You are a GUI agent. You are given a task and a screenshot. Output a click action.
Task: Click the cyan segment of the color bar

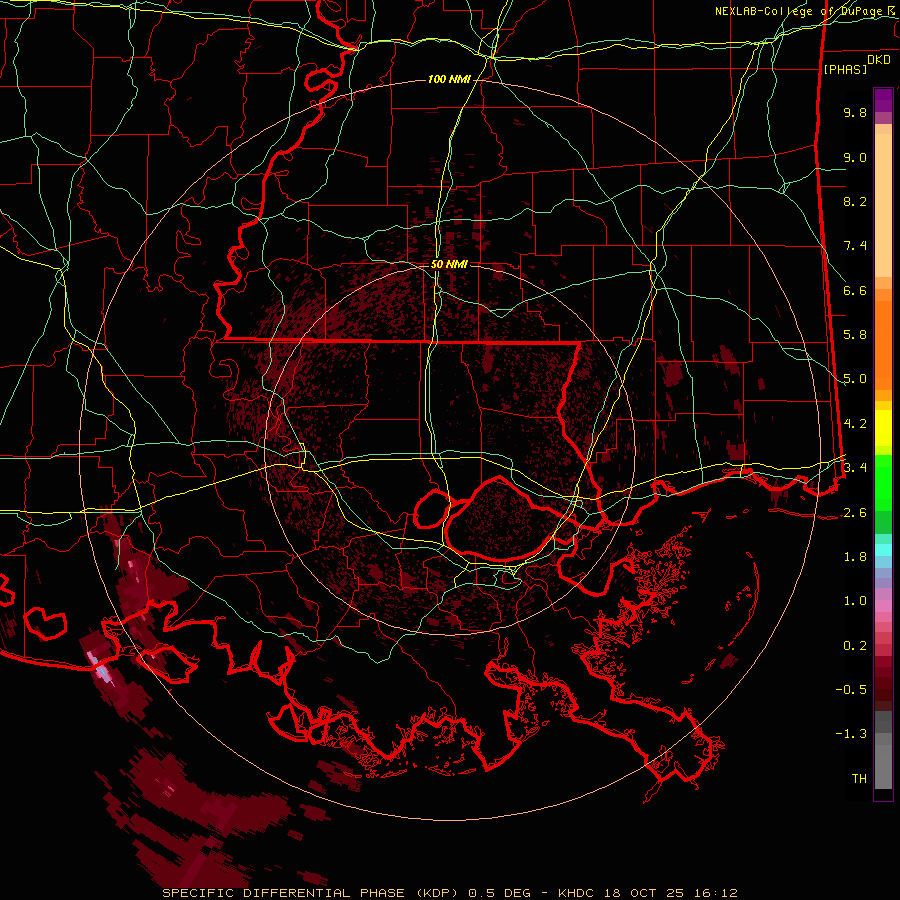click(x=883, y=550)
